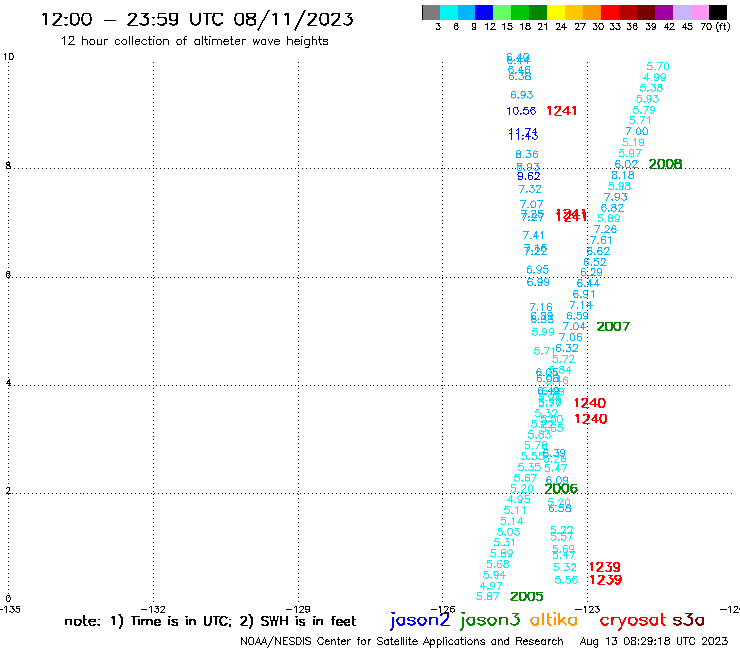The height and width of the screenshot is (650, 740).
Task: Click the black swatch ending the color scale
Action: coord(718,12)
